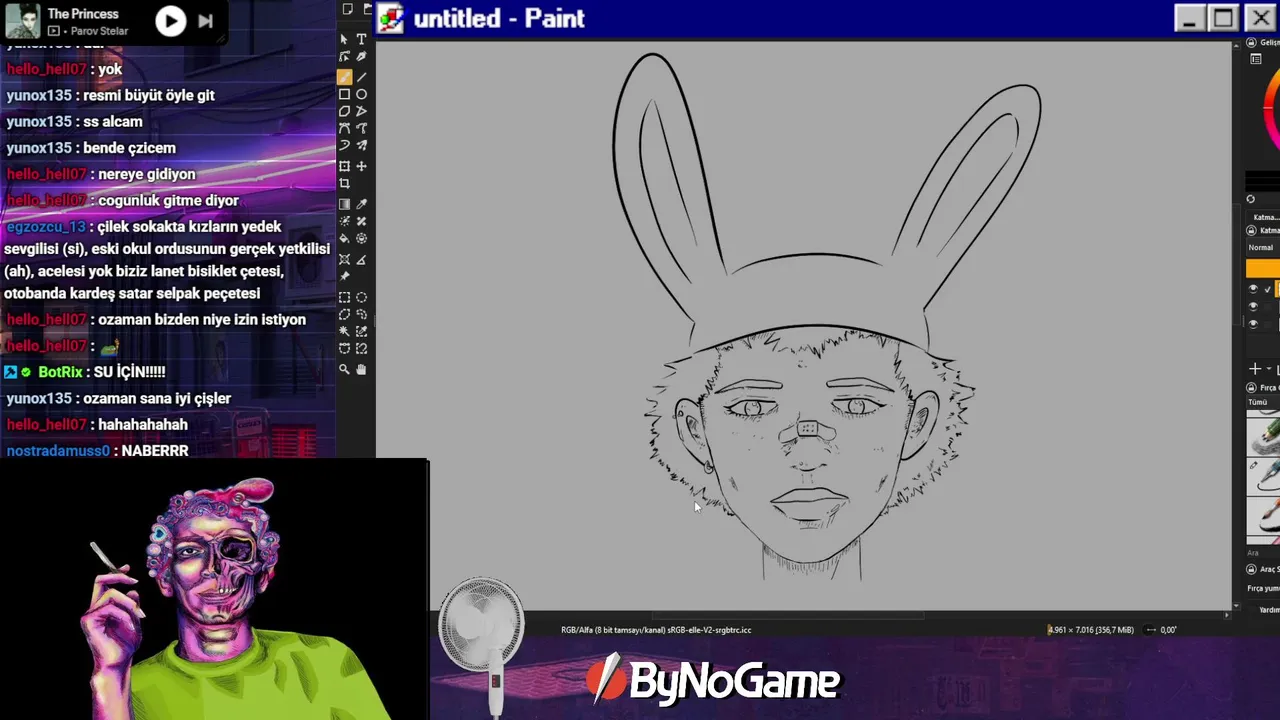Select the Text tool
Screen dimensions: 1280x720
pos(361,40)
